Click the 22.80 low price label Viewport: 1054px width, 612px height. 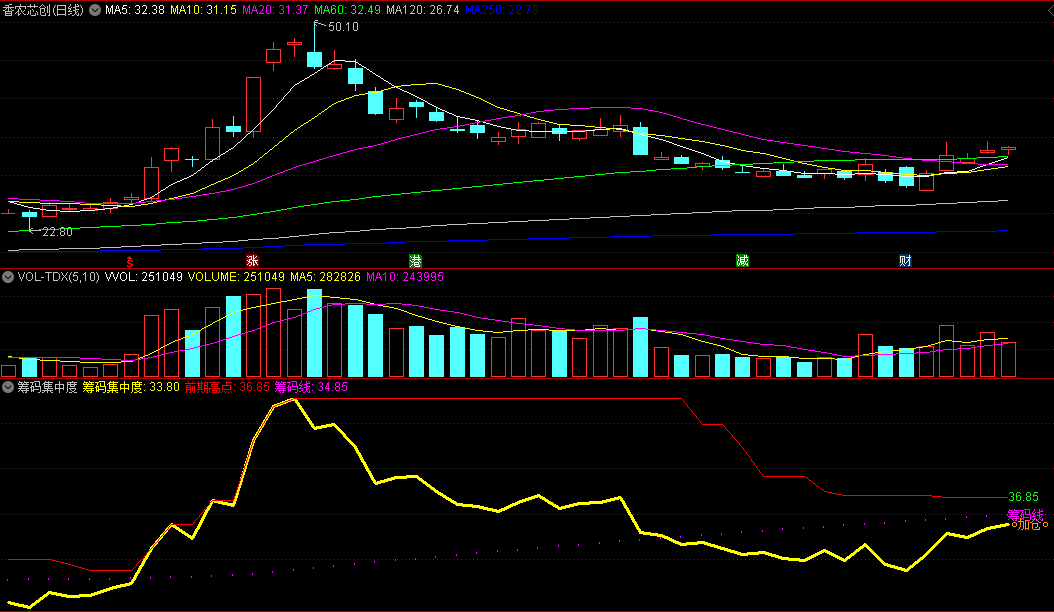(57, 232)
